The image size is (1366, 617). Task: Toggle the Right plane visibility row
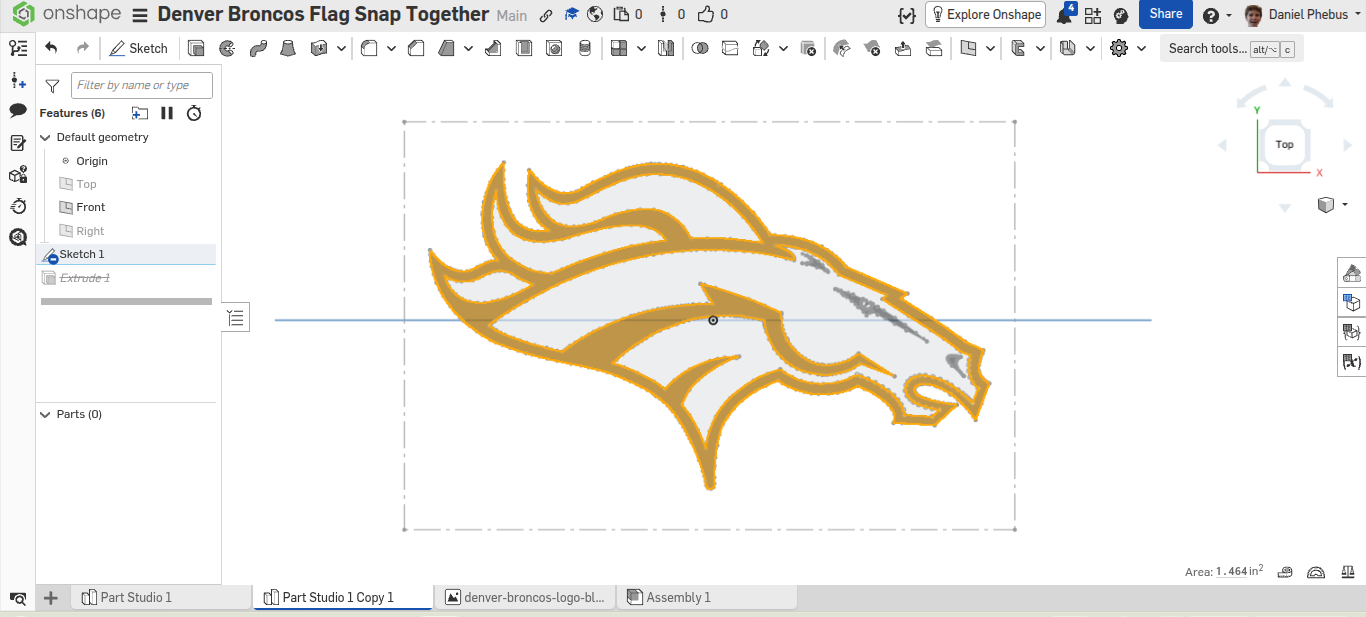click(x=126, y=231)
